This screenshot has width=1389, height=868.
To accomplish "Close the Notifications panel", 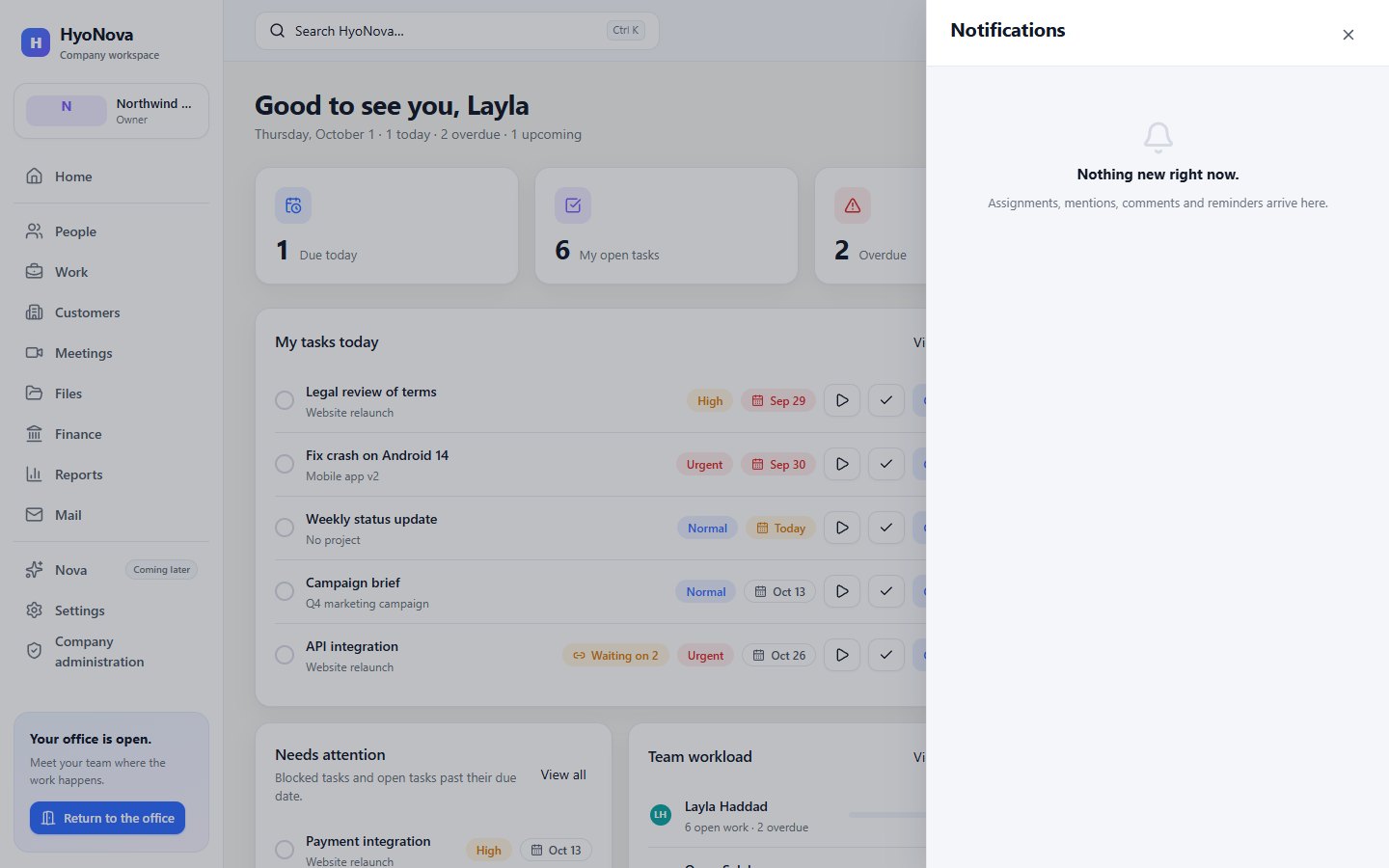I will (x=1348, y=35).
